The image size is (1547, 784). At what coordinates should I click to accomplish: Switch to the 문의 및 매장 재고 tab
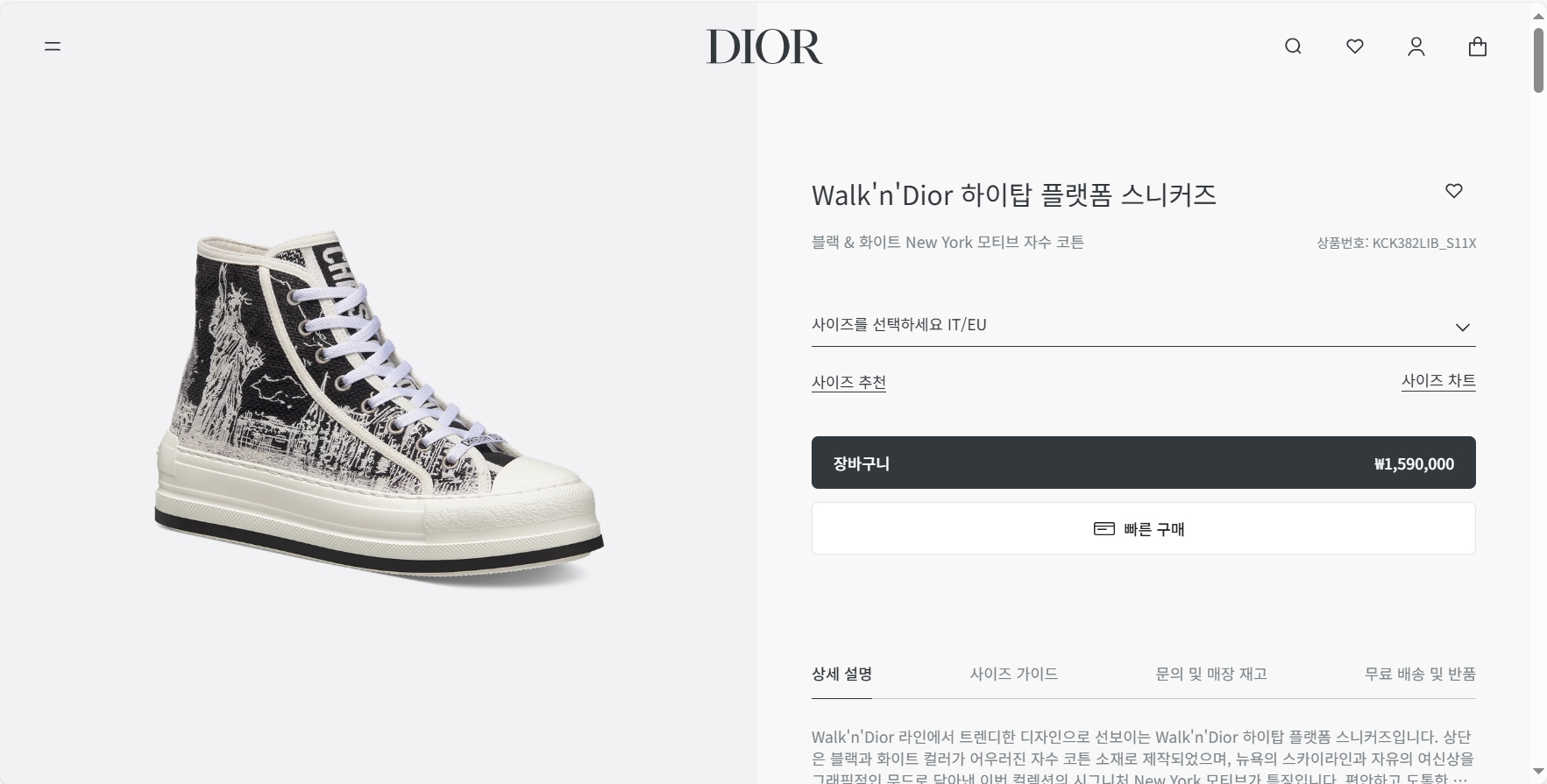tap(1210, 674)
